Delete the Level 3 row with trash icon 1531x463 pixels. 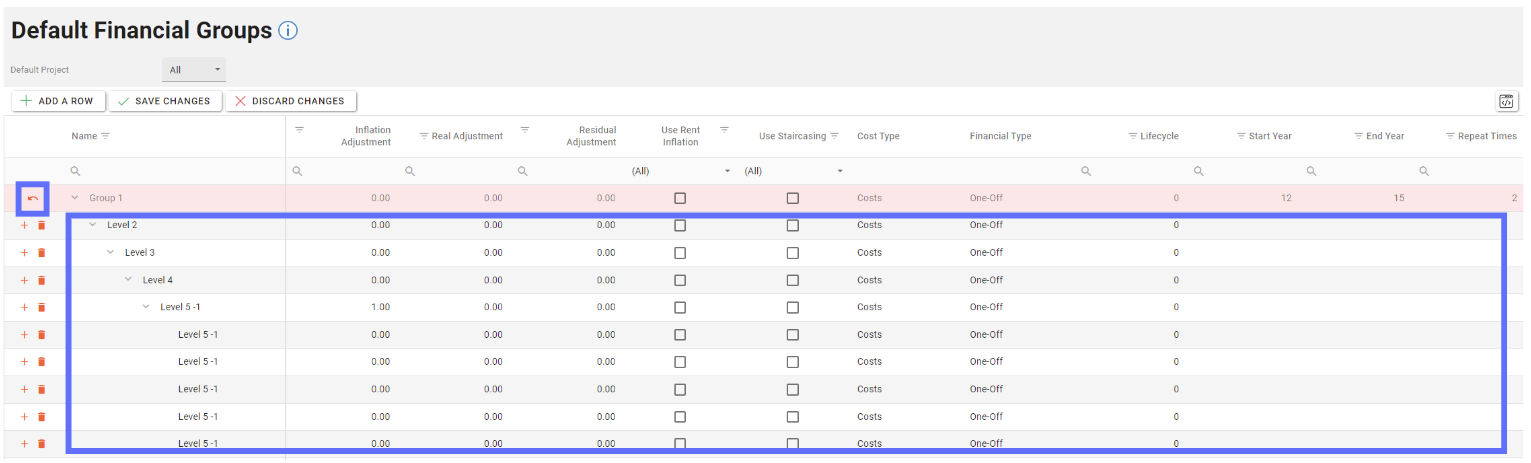42,253
